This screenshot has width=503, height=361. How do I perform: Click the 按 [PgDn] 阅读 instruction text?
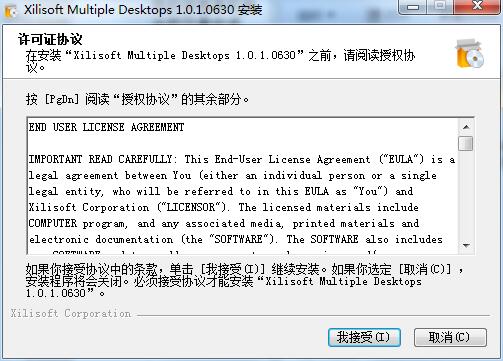click(x=137, y=99)
